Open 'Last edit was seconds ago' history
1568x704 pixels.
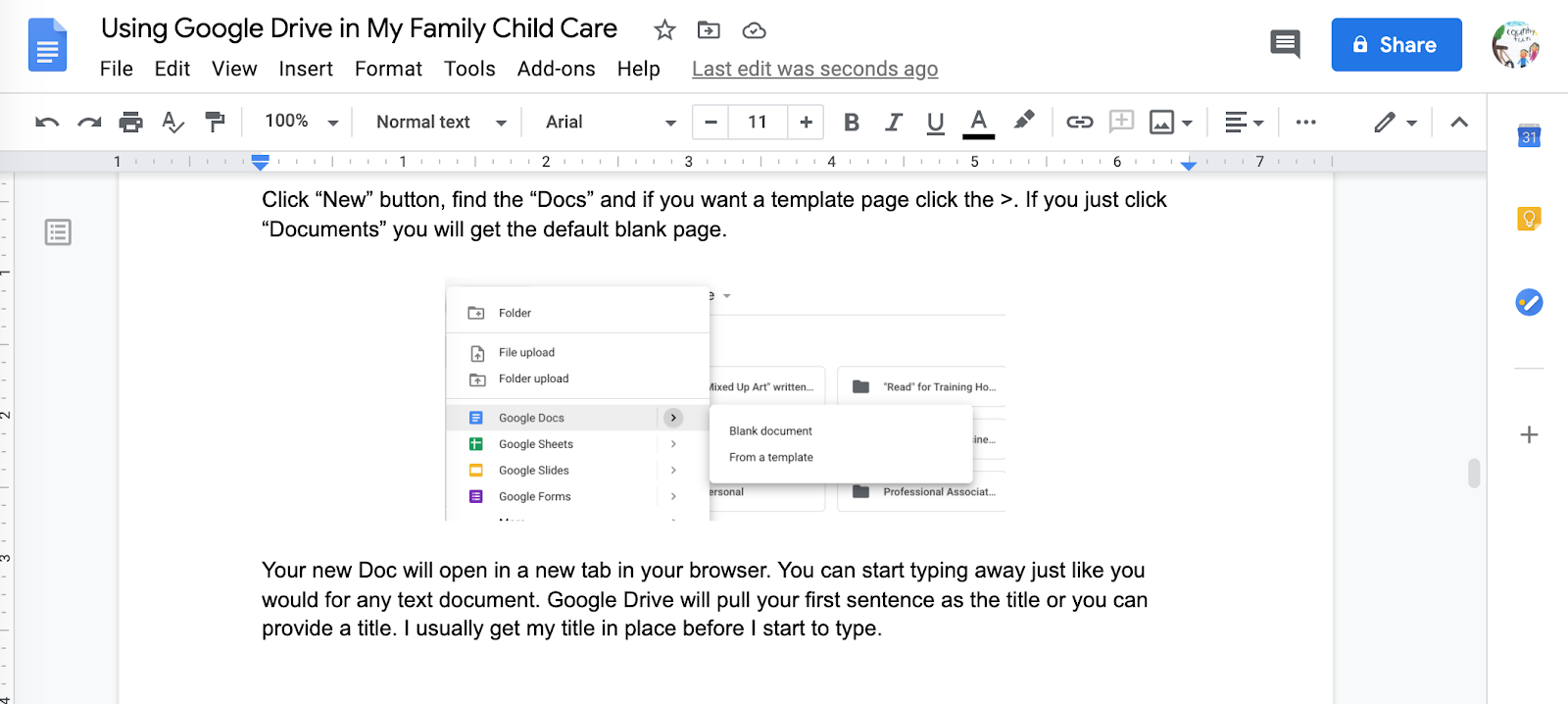pos(814,69)
